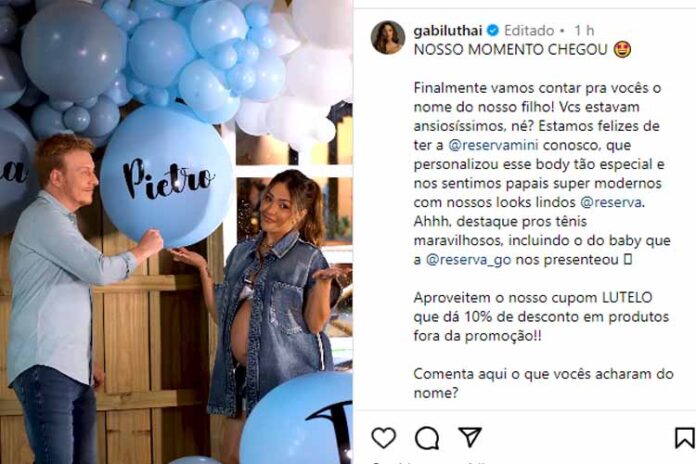This screenshot has width=696, height=464.
Task: Save the post with the bookmark icon
Action: coord(685,438)
